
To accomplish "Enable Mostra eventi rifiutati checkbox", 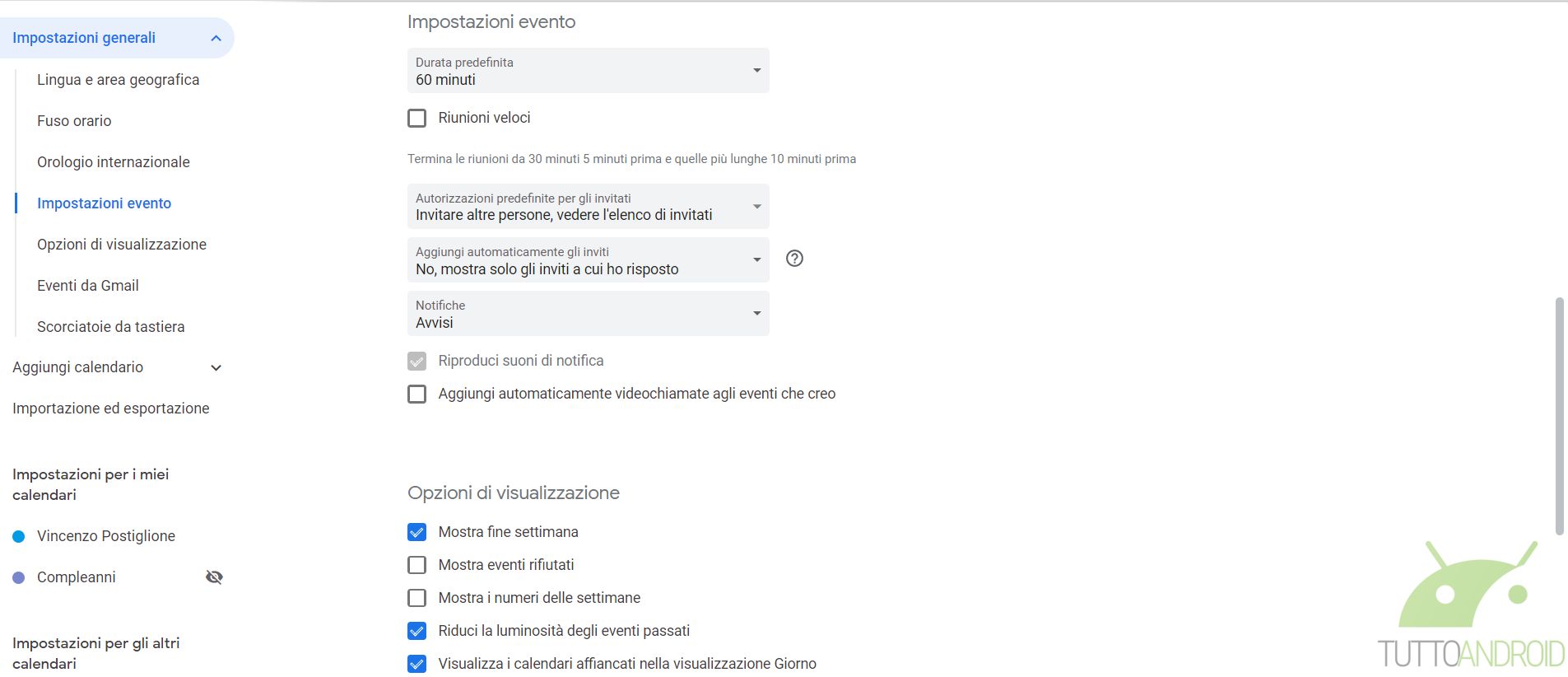I will click(x=417, y=566).
